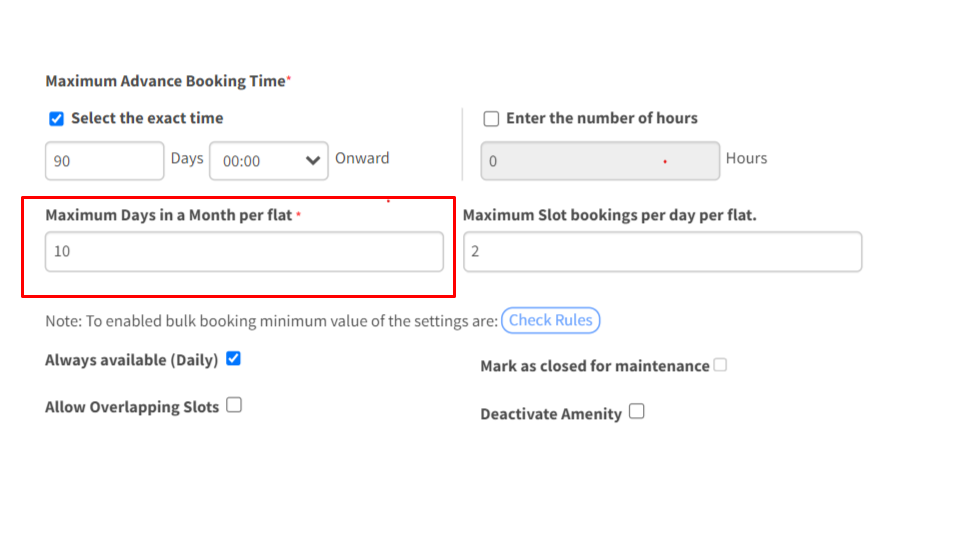Click the 'Maximum Slot bookings per day per flat' label
960x540 pixels.
pyautogui.click(x=609, y=215)
